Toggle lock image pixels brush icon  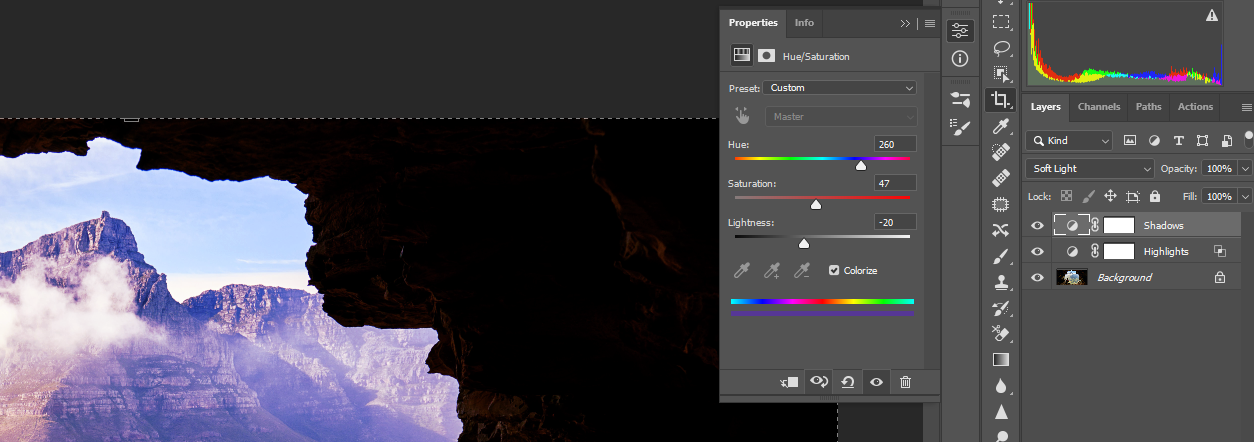click(x=1089, y=197)
